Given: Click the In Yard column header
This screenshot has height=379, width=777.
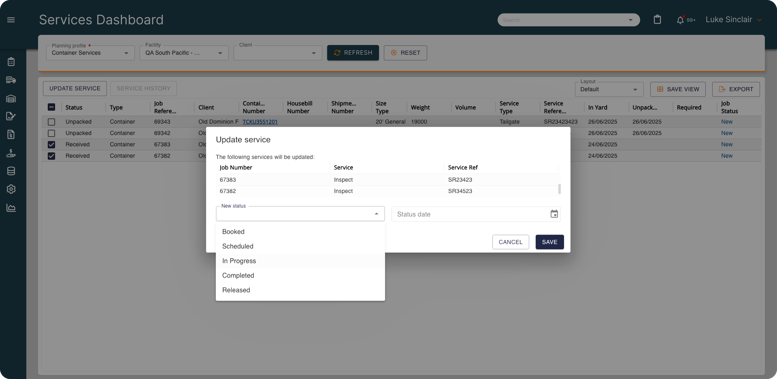Looking at the screenshot, I should click(x=598, y=108).
